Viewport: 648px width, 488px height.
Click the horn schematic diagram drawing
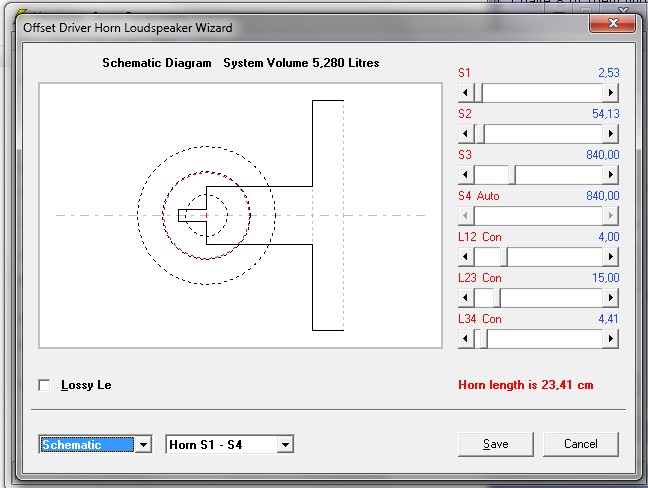(x=241, y=215)
